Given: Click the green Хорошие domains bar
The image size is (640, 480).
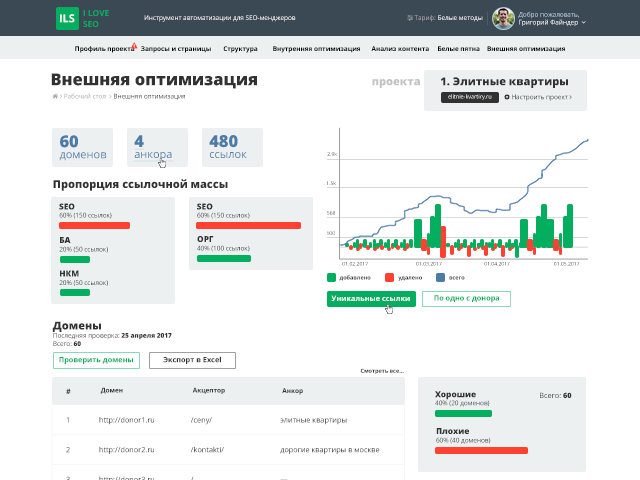Looking at the screenshot, I should coord(463,413).
